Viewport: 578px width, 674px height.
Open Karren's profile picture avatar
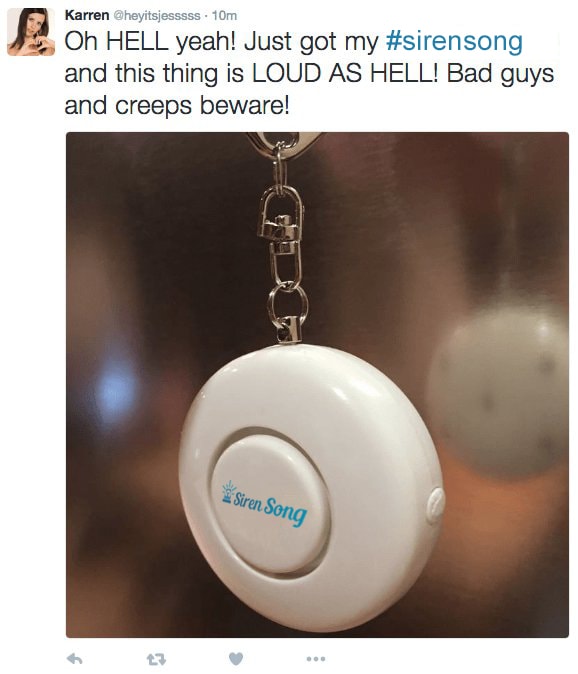point(31,32)
